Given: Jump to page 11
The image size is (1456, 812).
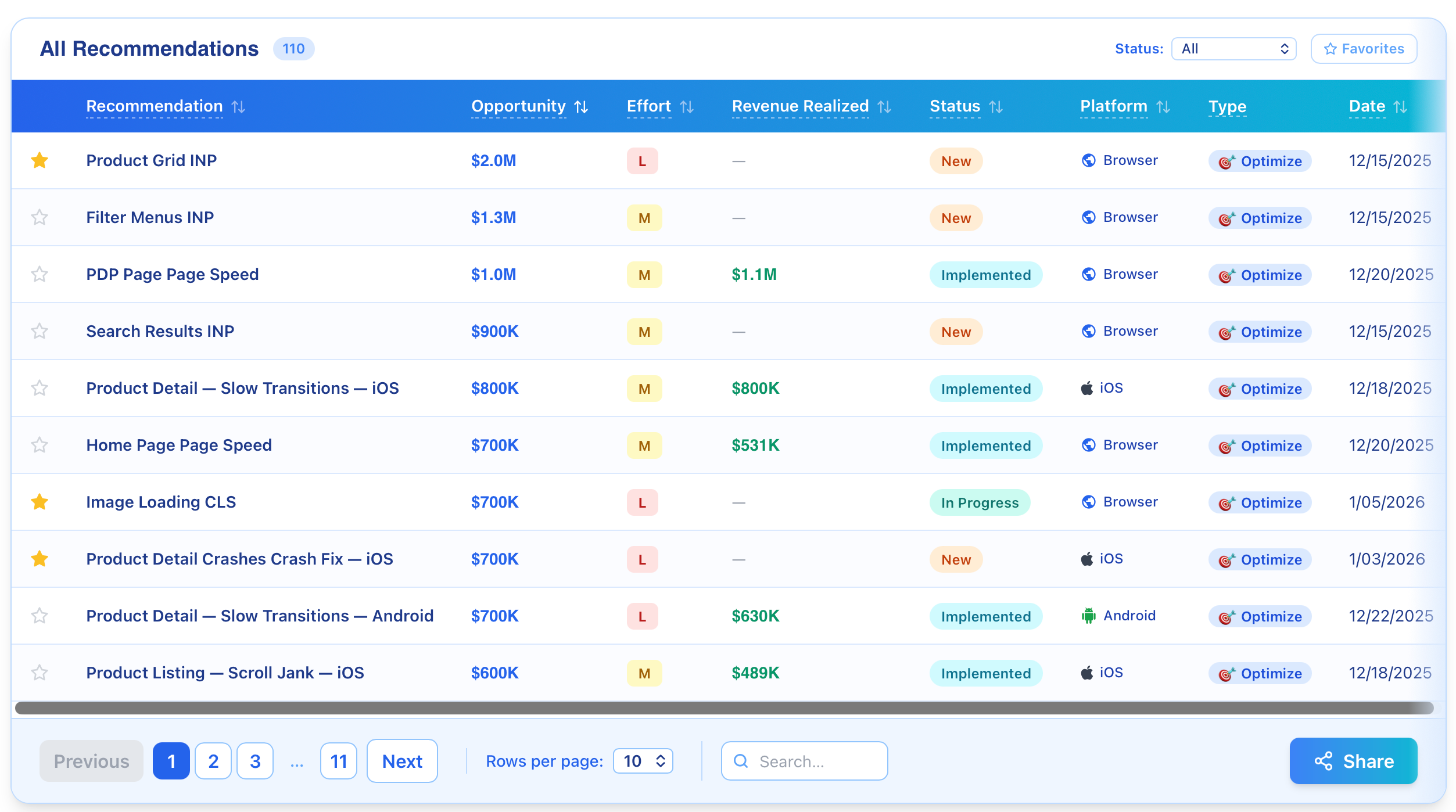Looking at the screenshot, I should click(339, 761).
